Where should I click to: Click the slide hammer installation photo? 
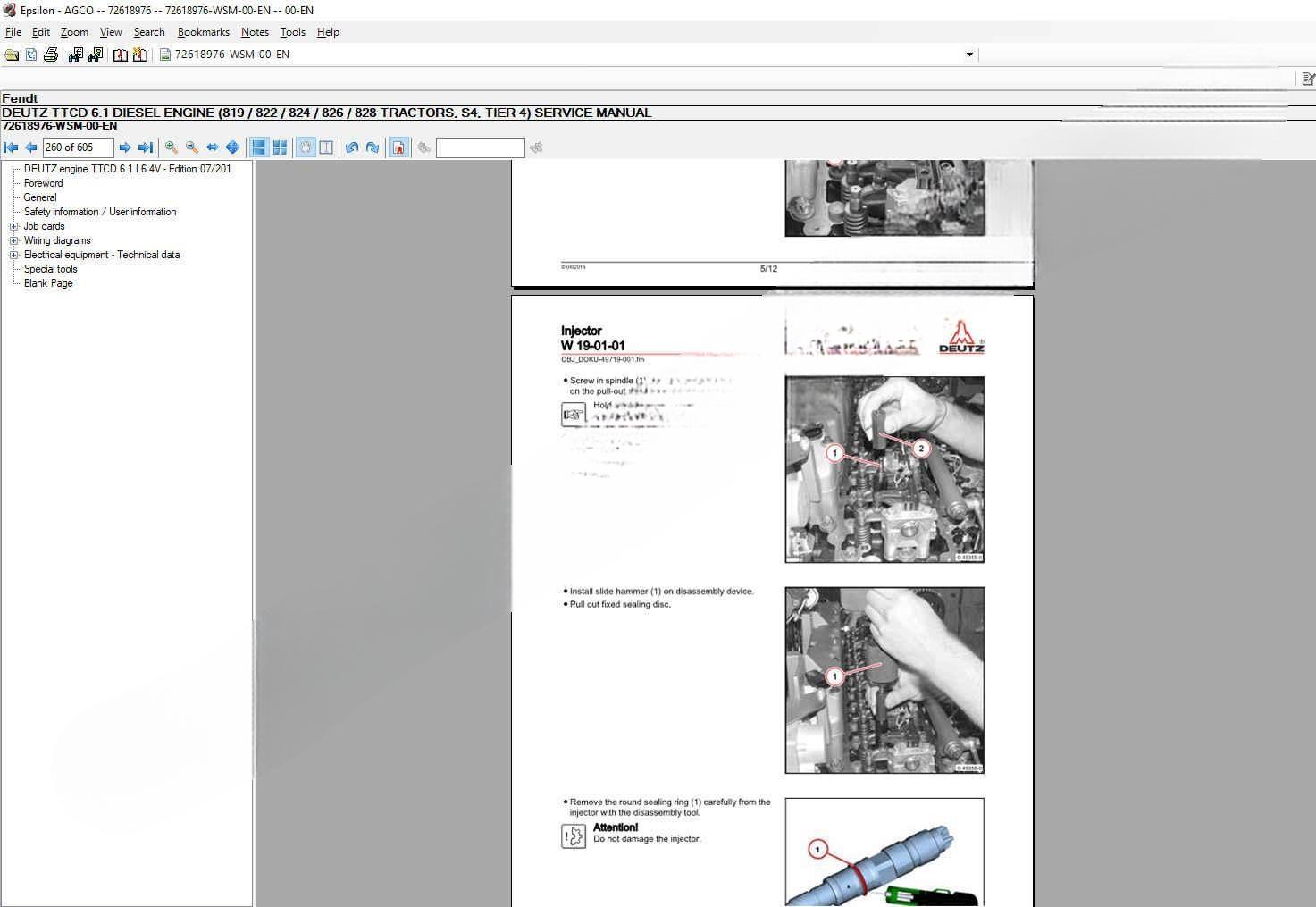tap(884, 680)
